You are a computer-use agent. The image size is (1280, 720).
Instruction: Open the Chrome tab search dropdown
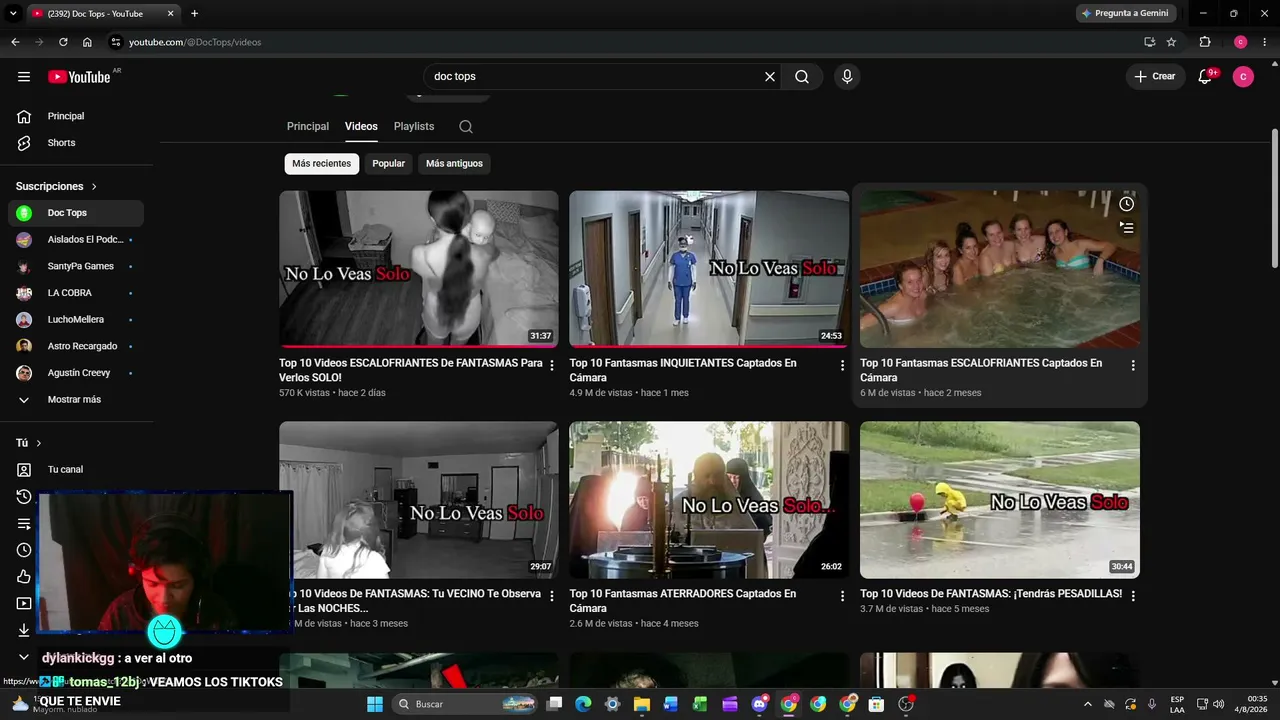(x=14, y=14)
